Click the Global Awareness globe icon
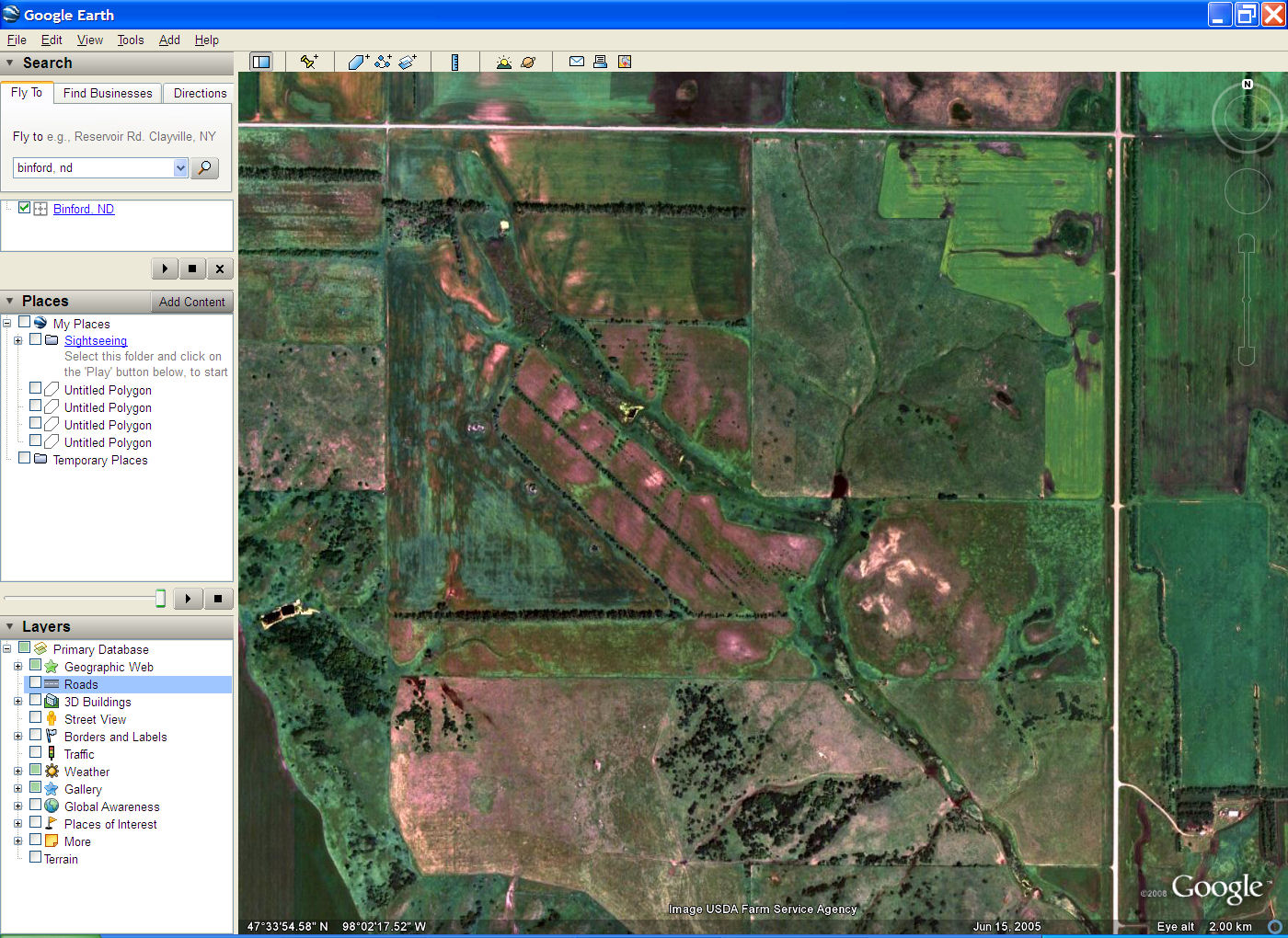 tap(52, 806)
